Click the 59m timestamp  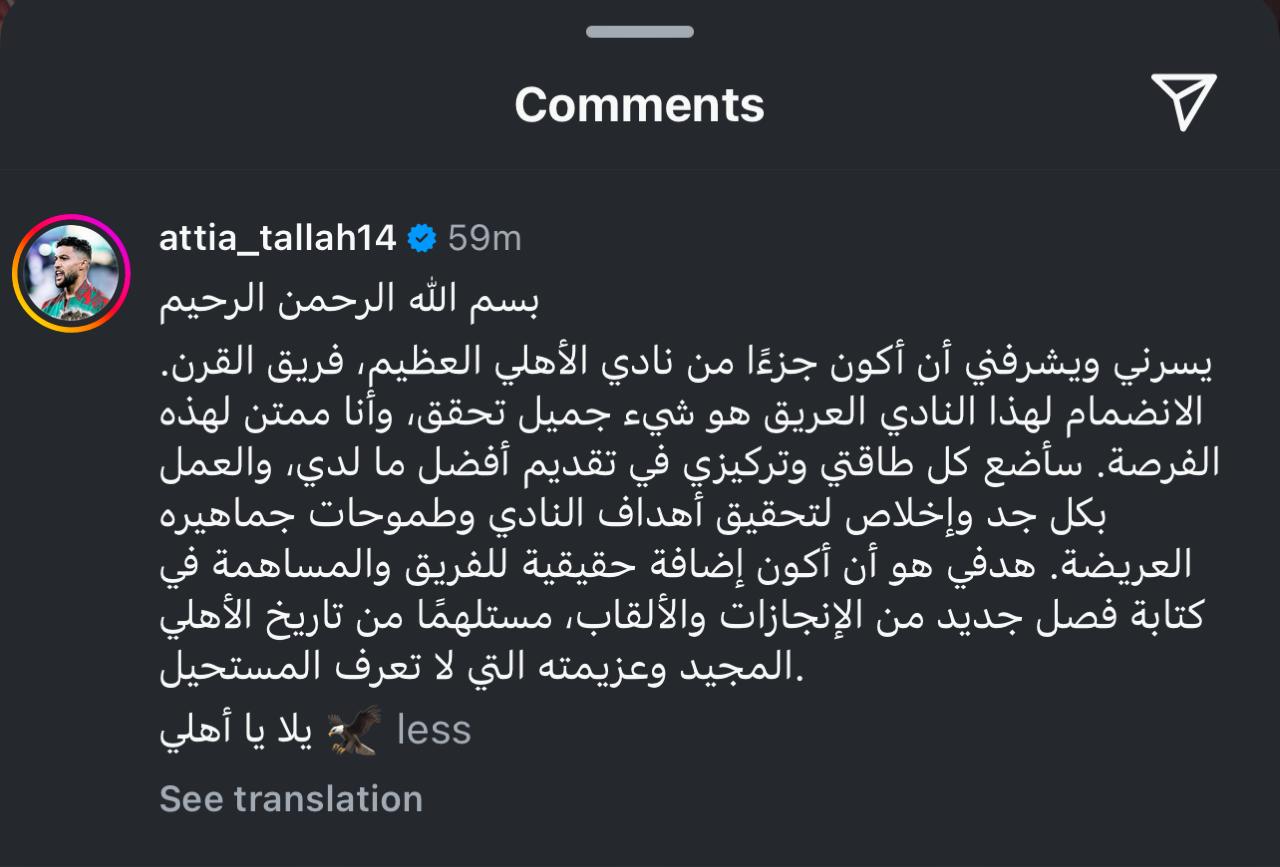484,238
